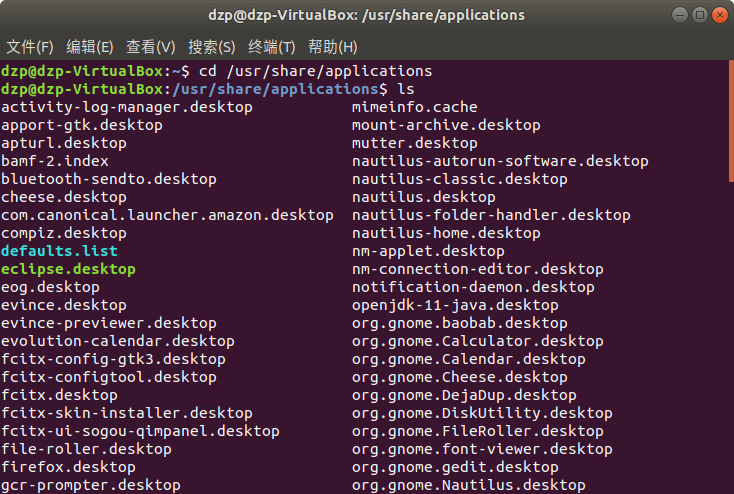The height and width of the screenshot is (494, 734).
Task: Close the terminal window
Action: click(718, 15)
